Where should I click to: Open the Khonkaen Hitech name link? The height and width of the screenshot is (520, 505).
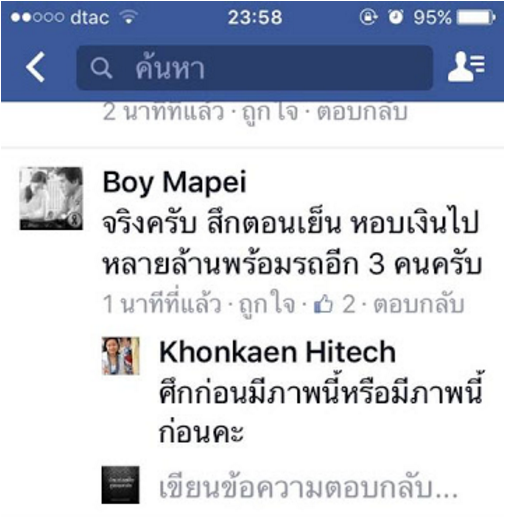pos(277,352)
